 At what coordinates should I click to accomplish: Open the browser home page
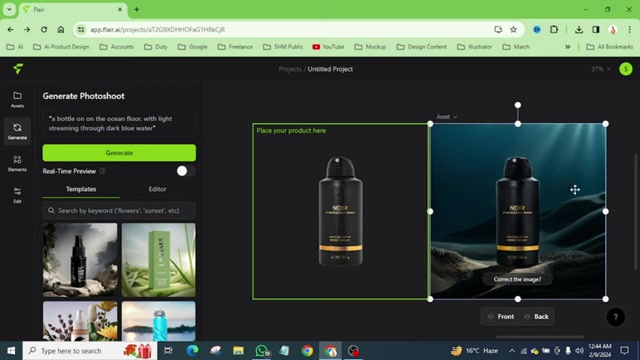tap(61, 29)
